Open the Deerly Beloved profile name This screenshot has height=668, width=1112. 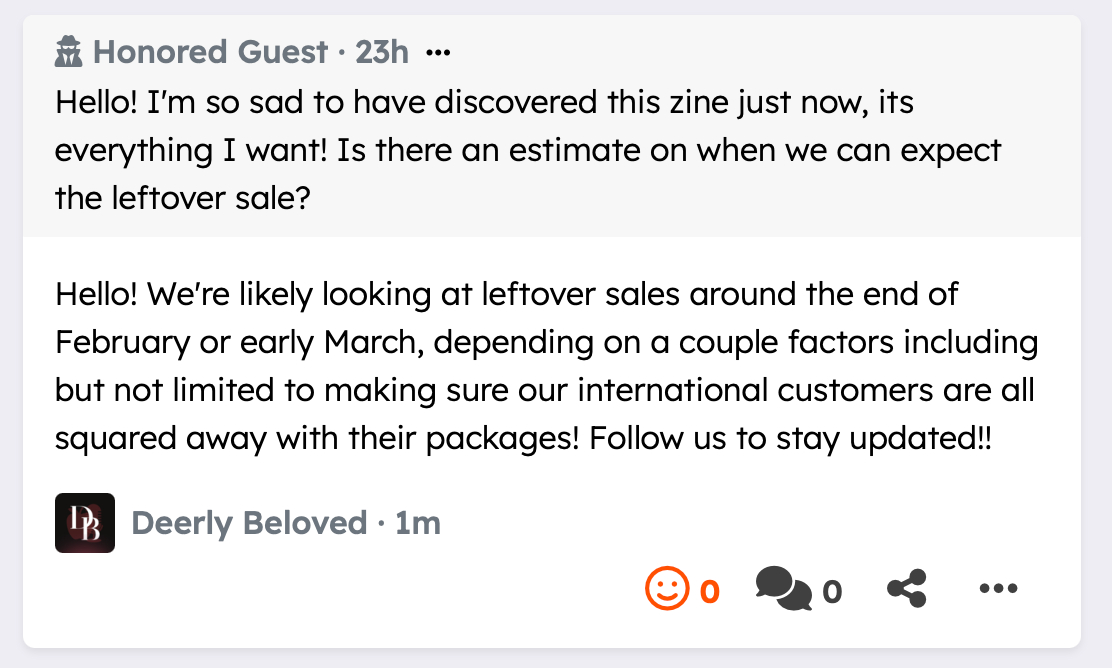249,523
